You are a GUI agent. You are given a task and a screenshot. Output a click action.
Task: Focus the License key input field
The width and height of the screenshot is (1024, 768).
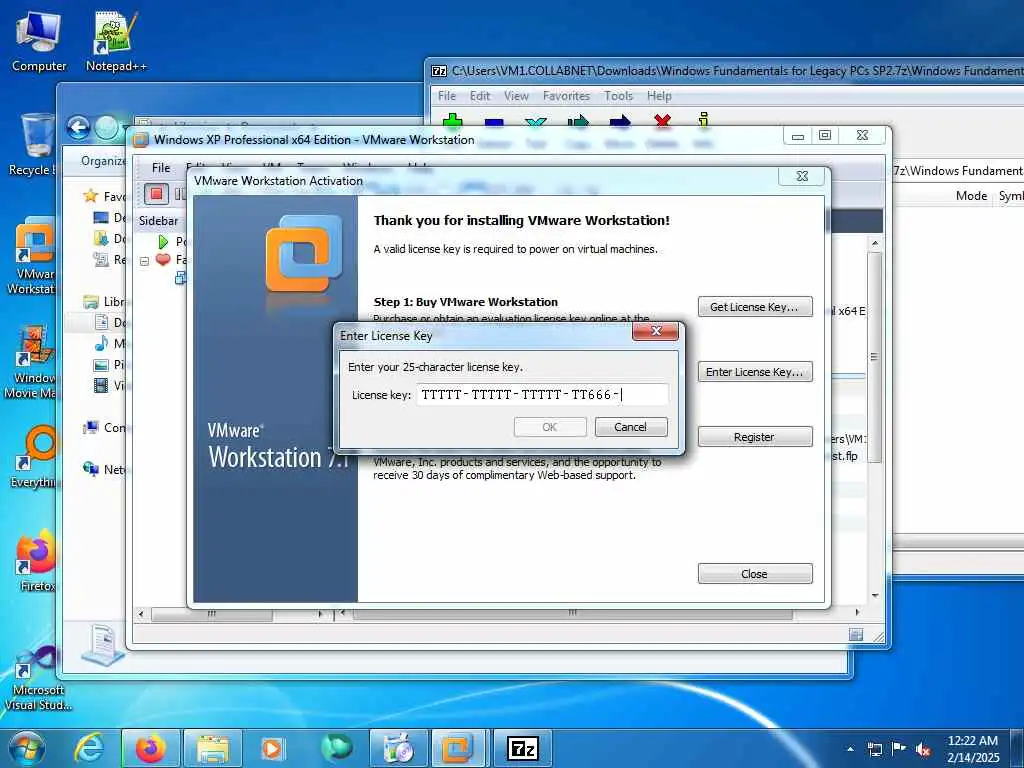point(542,394)
